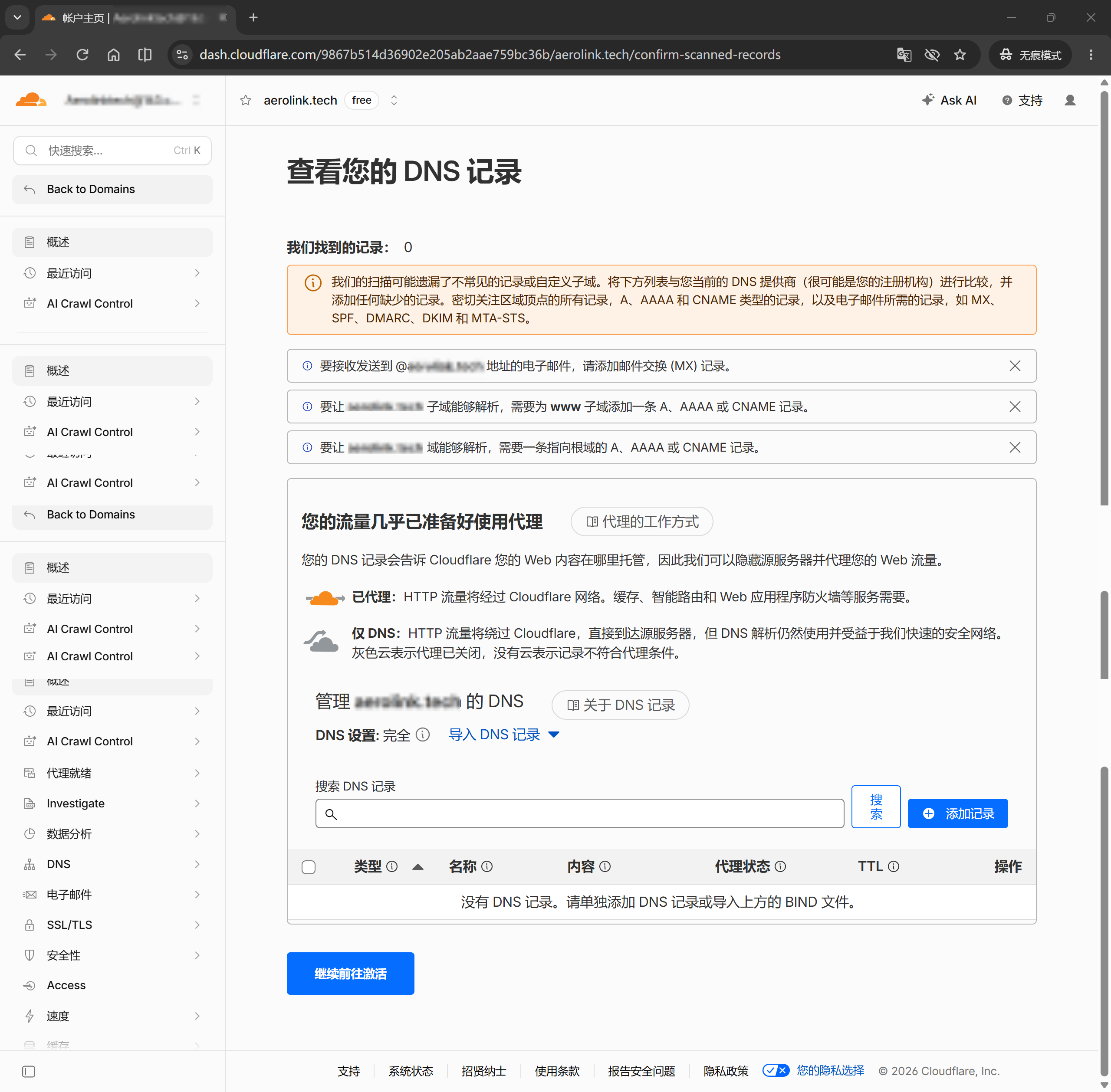Dismiss the www subdomain notice
This screenshot has height=1092, width=1111.
click(x=1015, y=407)
